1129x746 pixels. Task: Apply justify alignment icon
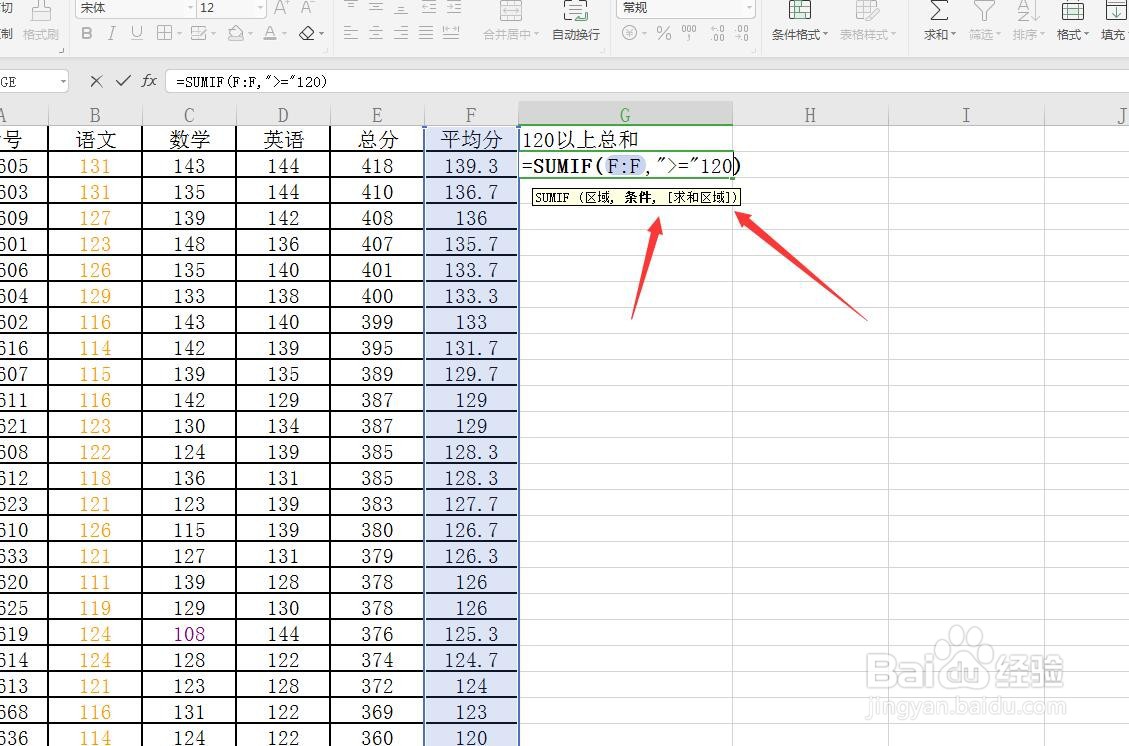pos(426,33)
